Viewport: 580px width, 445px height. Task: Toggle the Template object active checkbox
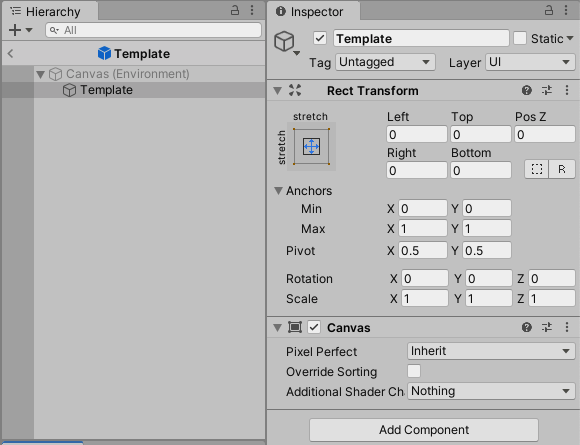(320, 38)
